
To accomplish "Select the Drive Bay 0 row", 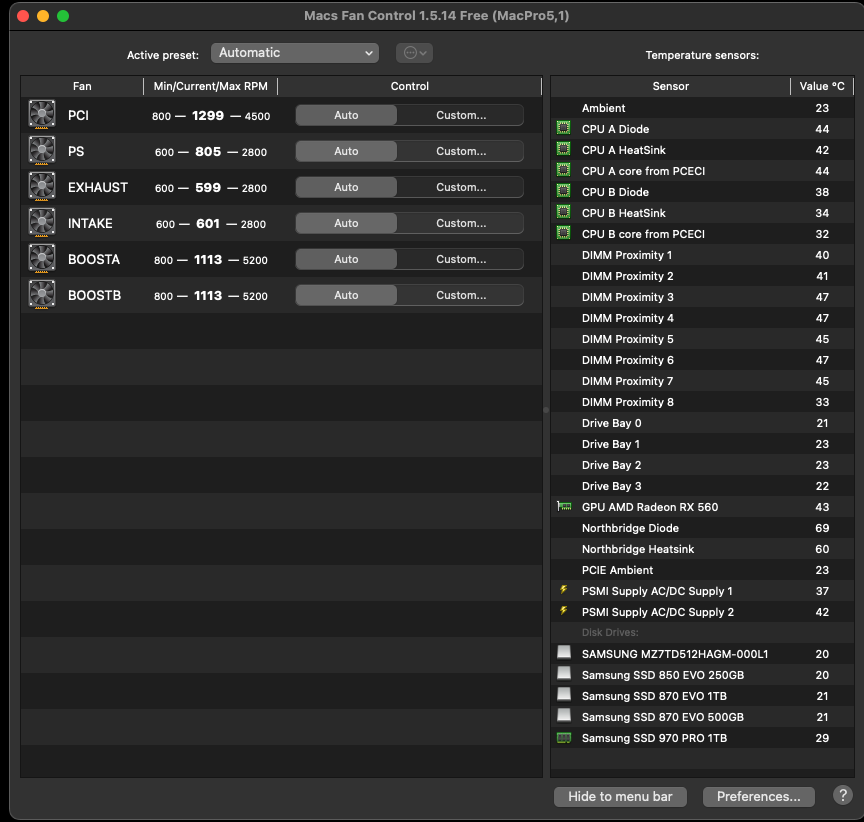I will click(x=702, y=423).
